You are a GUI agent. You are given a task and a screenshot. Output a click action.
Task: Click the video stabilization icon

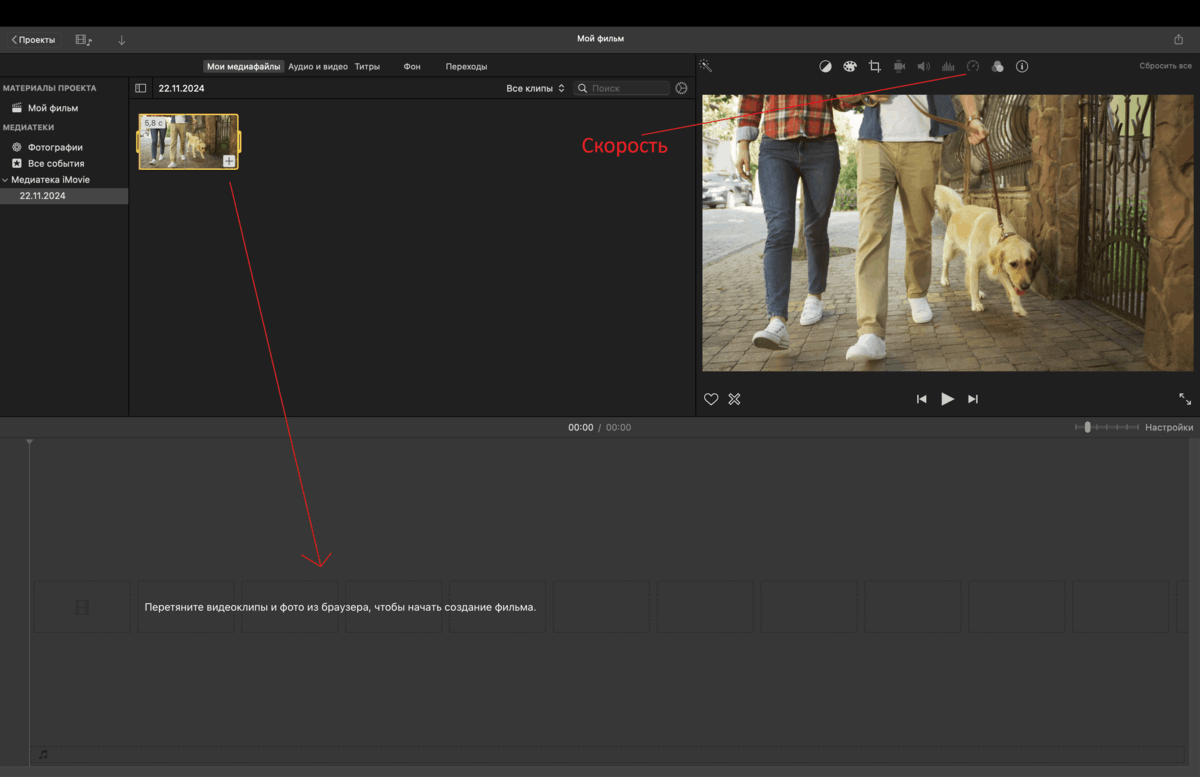pyautogui.click(x=899, y=66)
